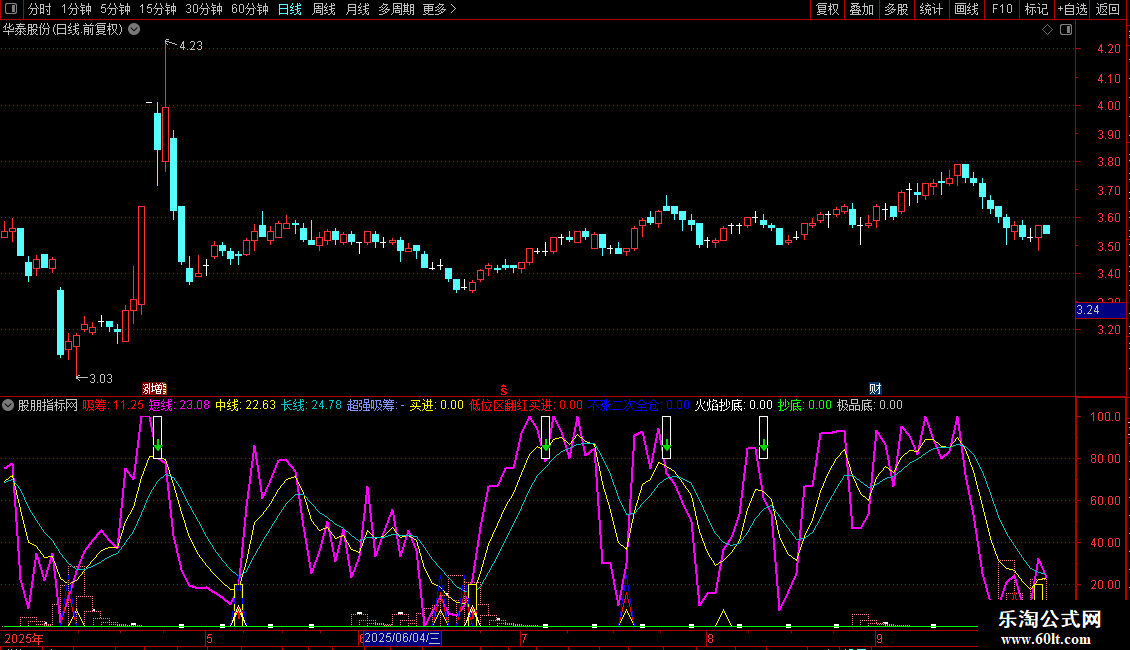
Task: Click the 中线: 22.63 value
Action: point(245,405)
